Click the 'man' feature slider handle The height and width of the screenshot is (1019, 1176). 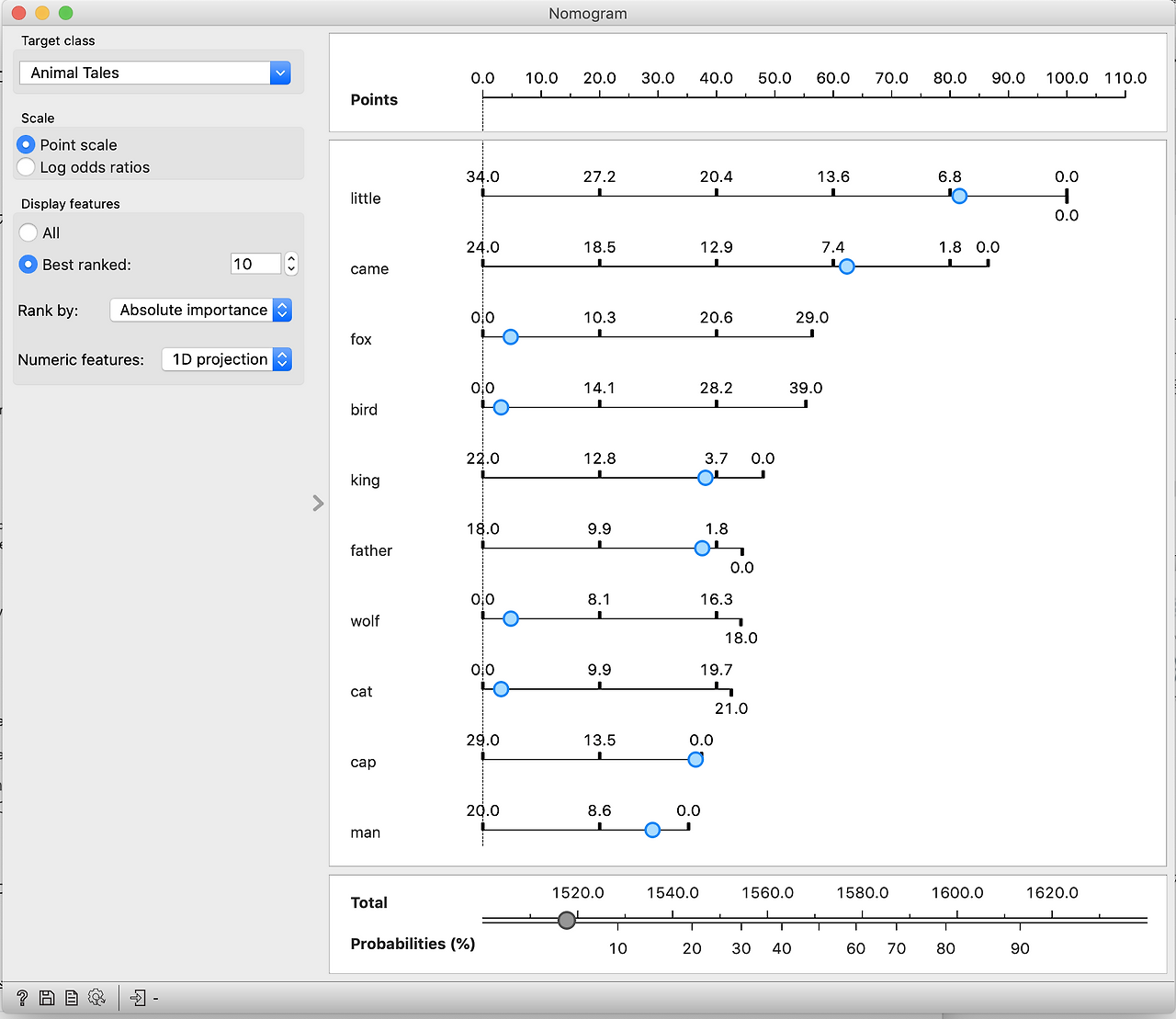tap(652, 830)
